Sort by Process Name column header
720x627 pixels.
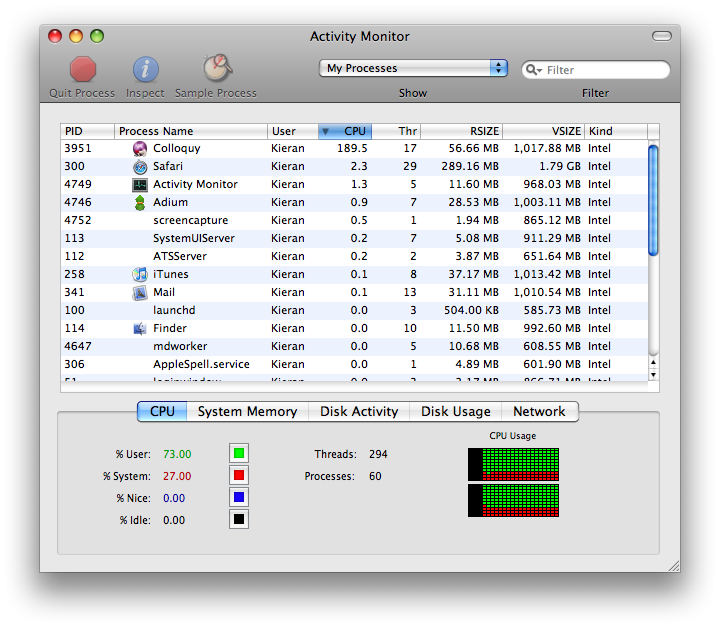191,131
